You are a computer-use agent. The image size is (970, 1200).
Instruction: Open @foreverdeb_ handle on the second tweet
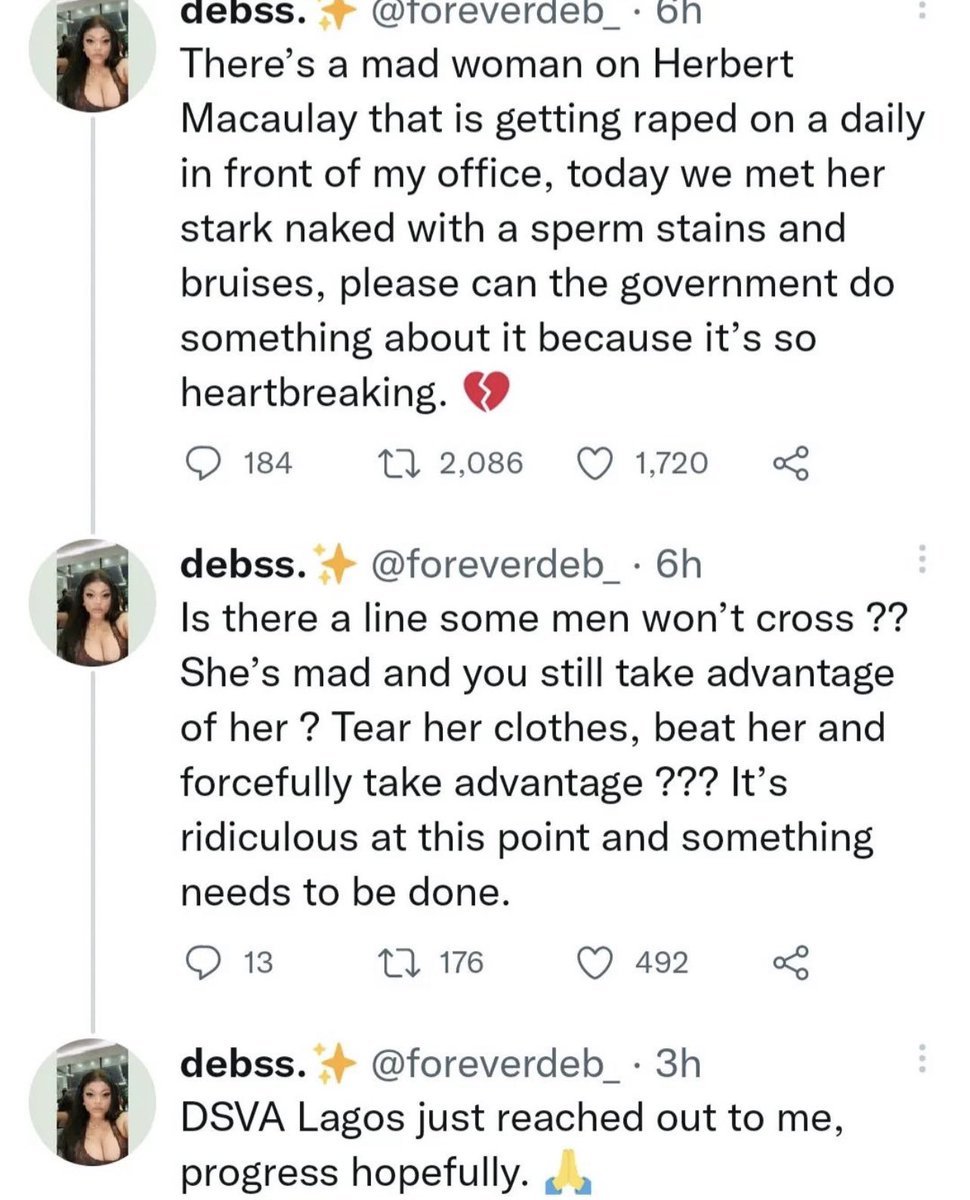pos(495,566)
